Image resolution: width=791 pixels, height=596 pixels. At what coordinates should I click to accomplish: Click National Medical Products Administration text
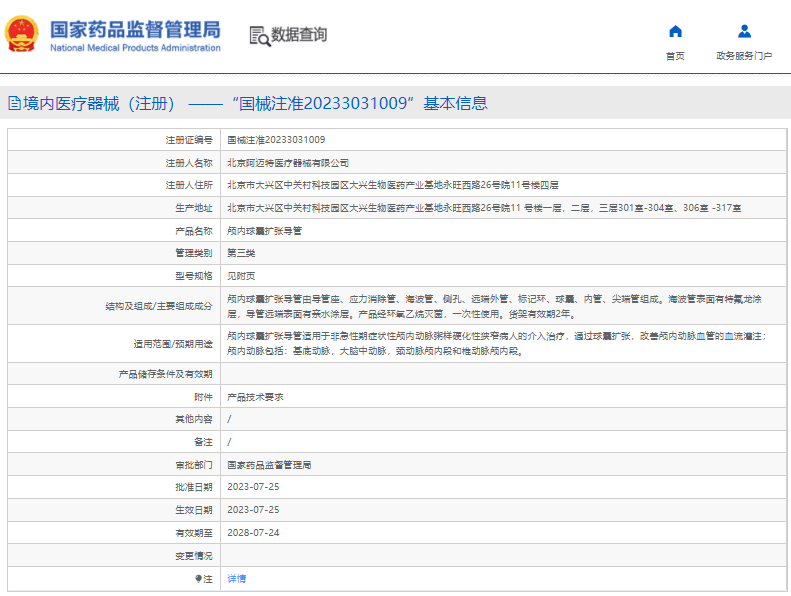(135, 48)
